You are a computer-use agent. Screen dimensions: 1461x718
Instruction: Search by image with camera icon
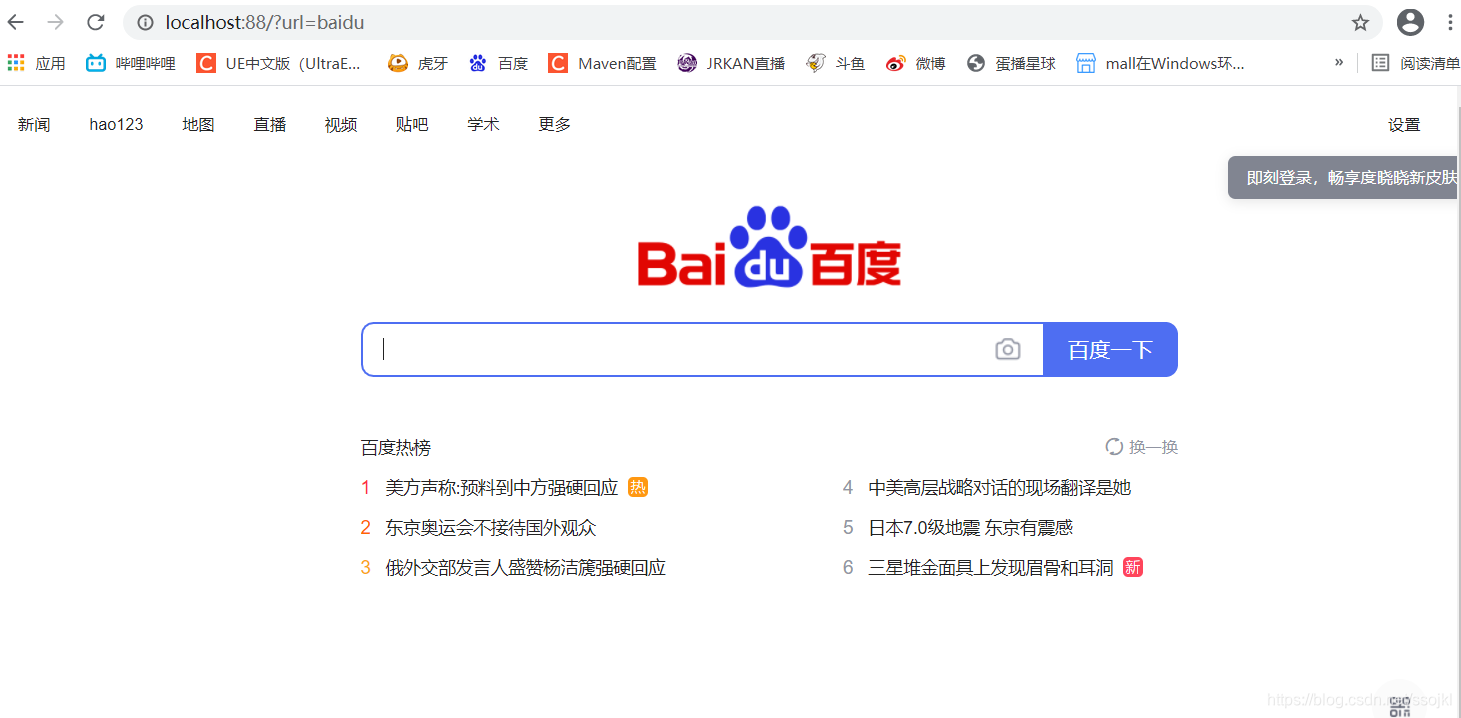[1008, 349]
